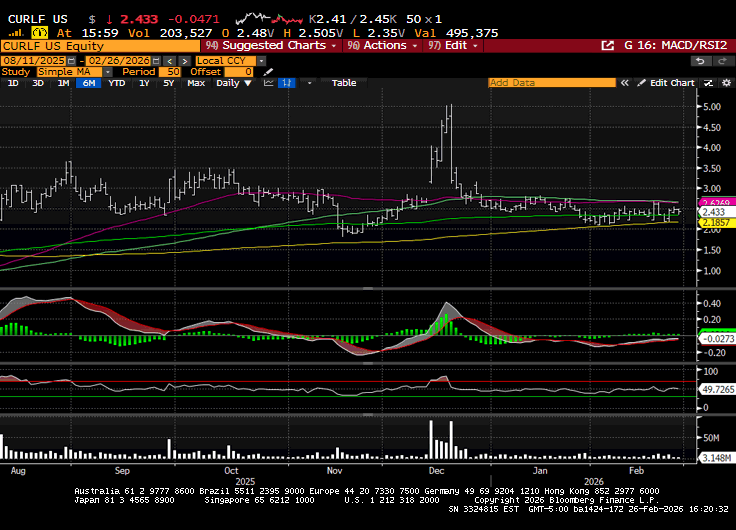Image resolution: width=736 pixels, height=530 pixels.
Task: Set range to 5Y
Action: pos(169,83)
